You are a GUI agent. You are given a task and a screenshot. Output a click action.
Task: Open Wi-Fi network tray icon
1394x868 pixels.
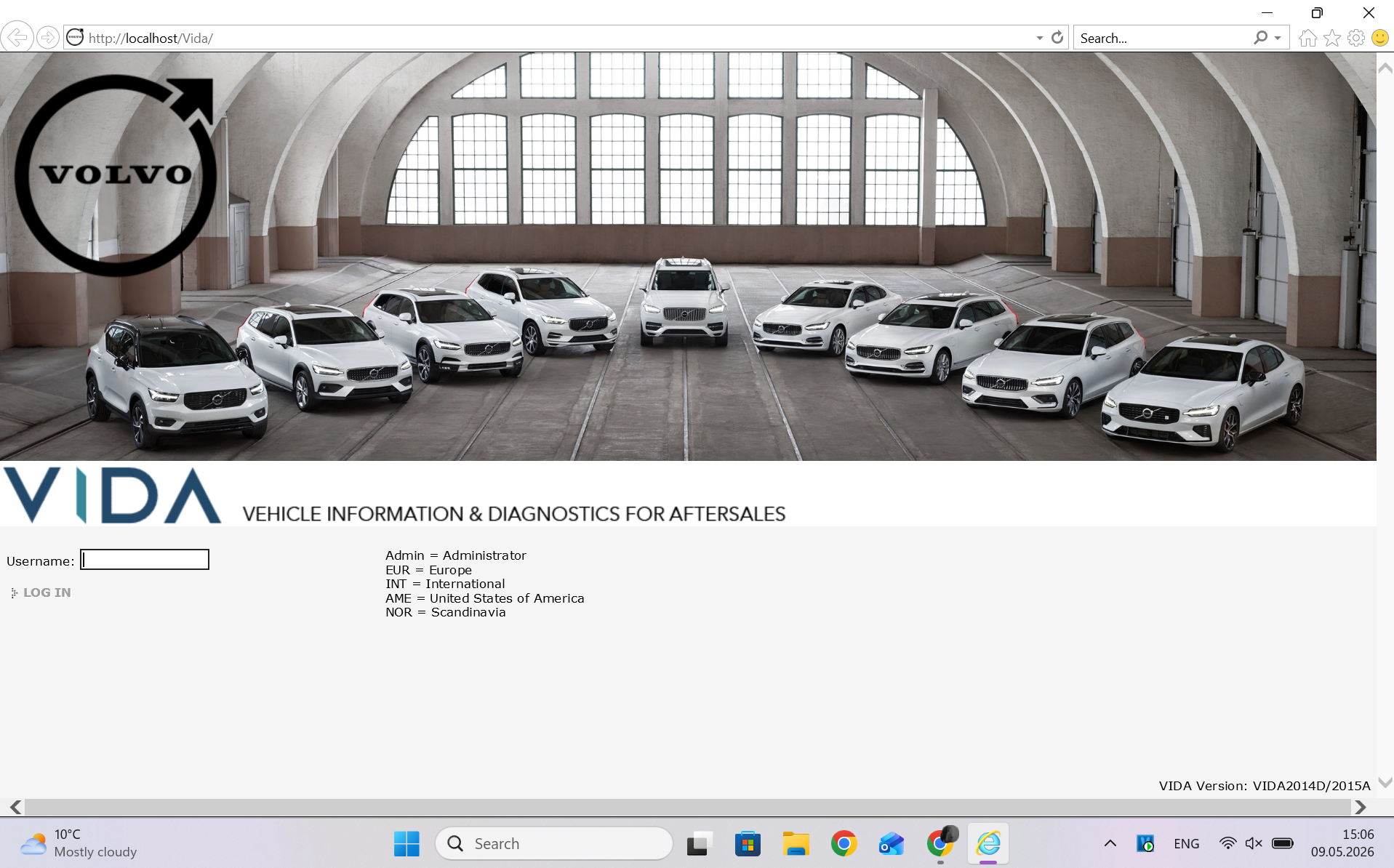(1227, 843)
